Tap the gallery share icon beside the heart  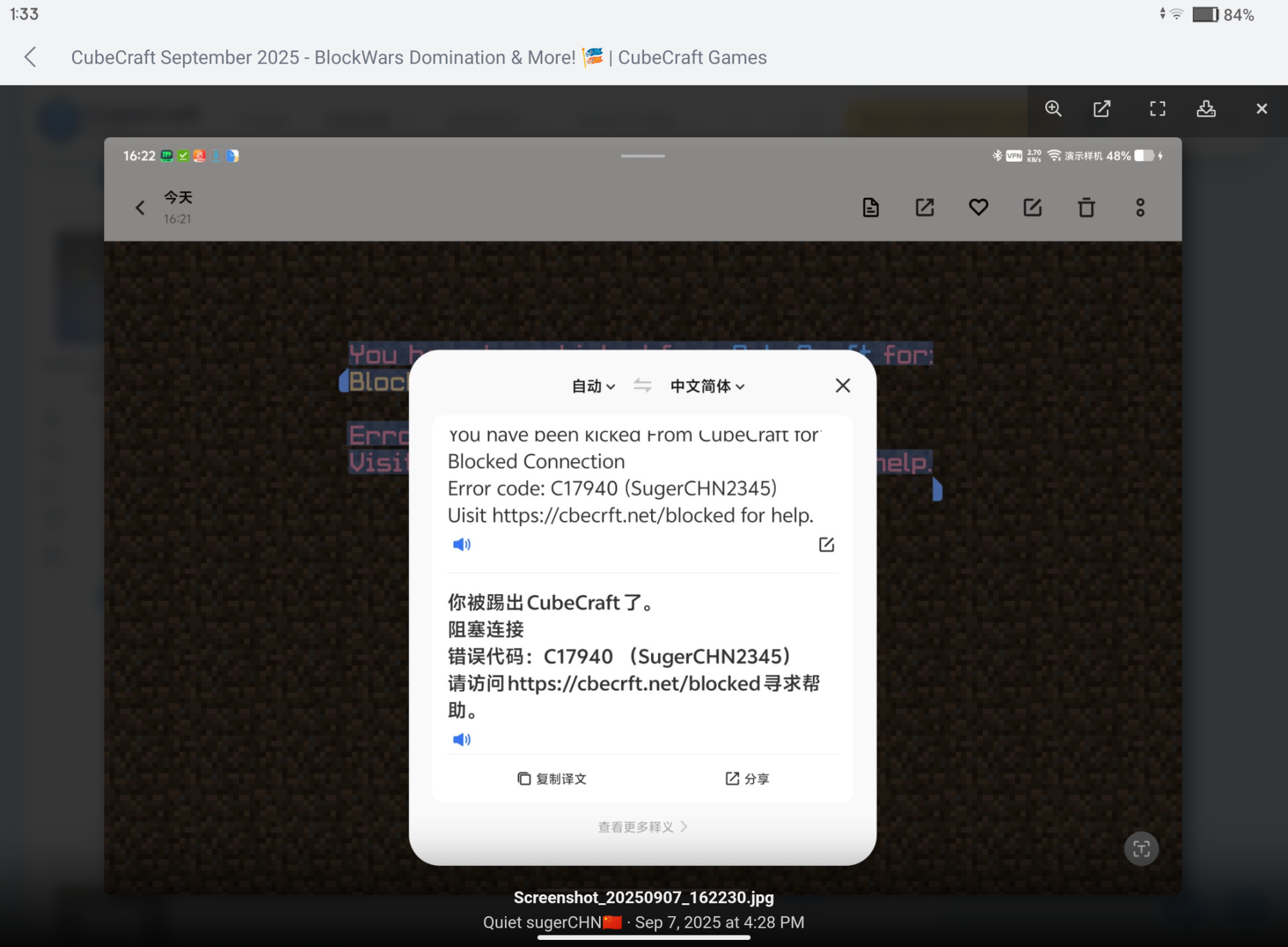coord(925,207)
